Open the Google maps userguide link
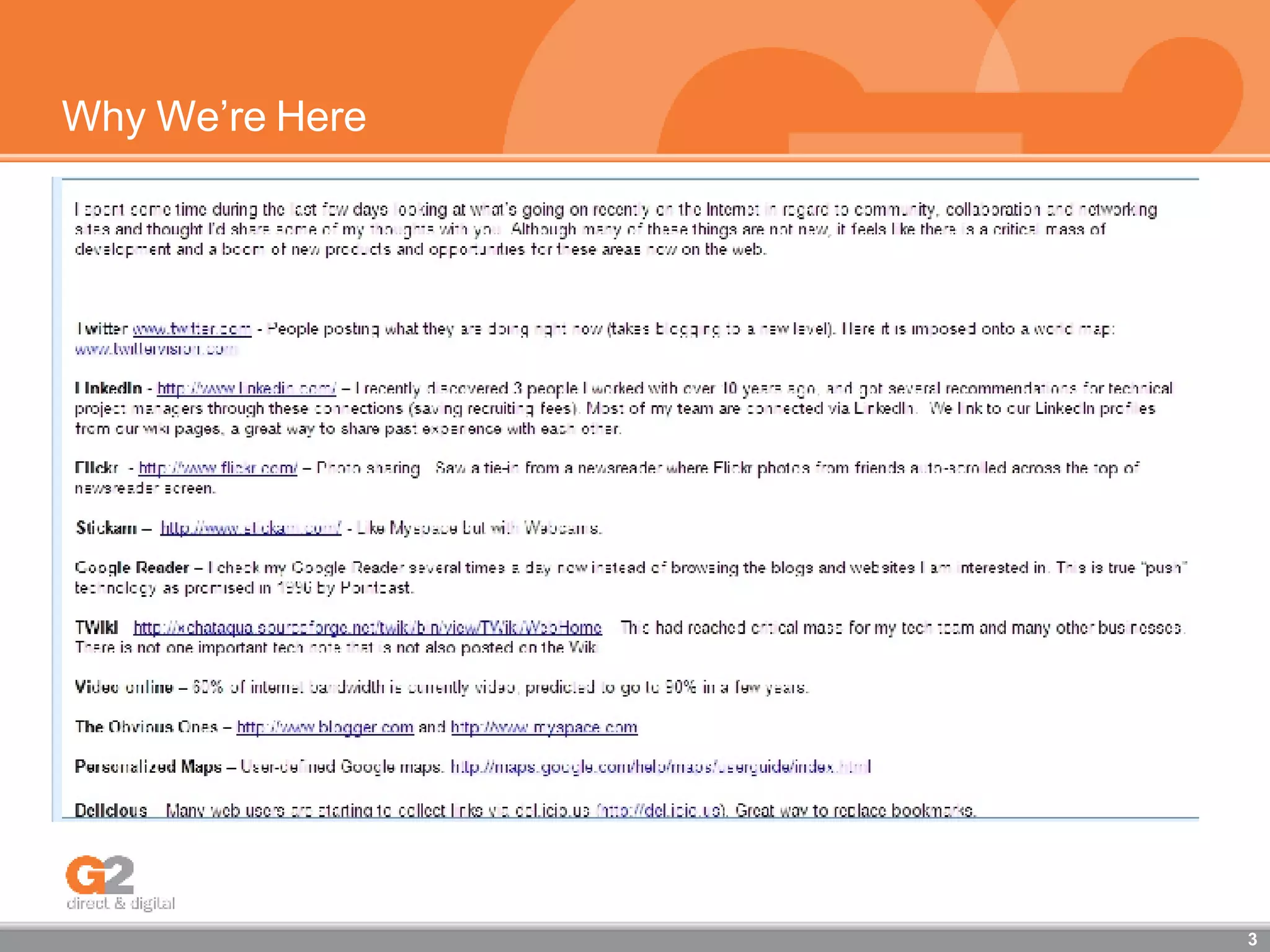The width and height of the screenshot is (1270, 952). (660, 767)
